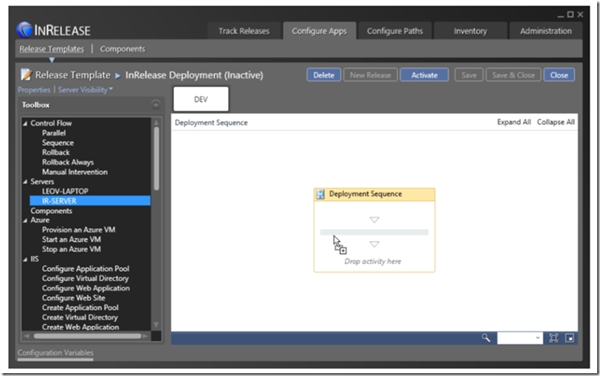Open the Server Visibility dropdown
Viewport: 600px width, 376px height.
click(85, 90)
